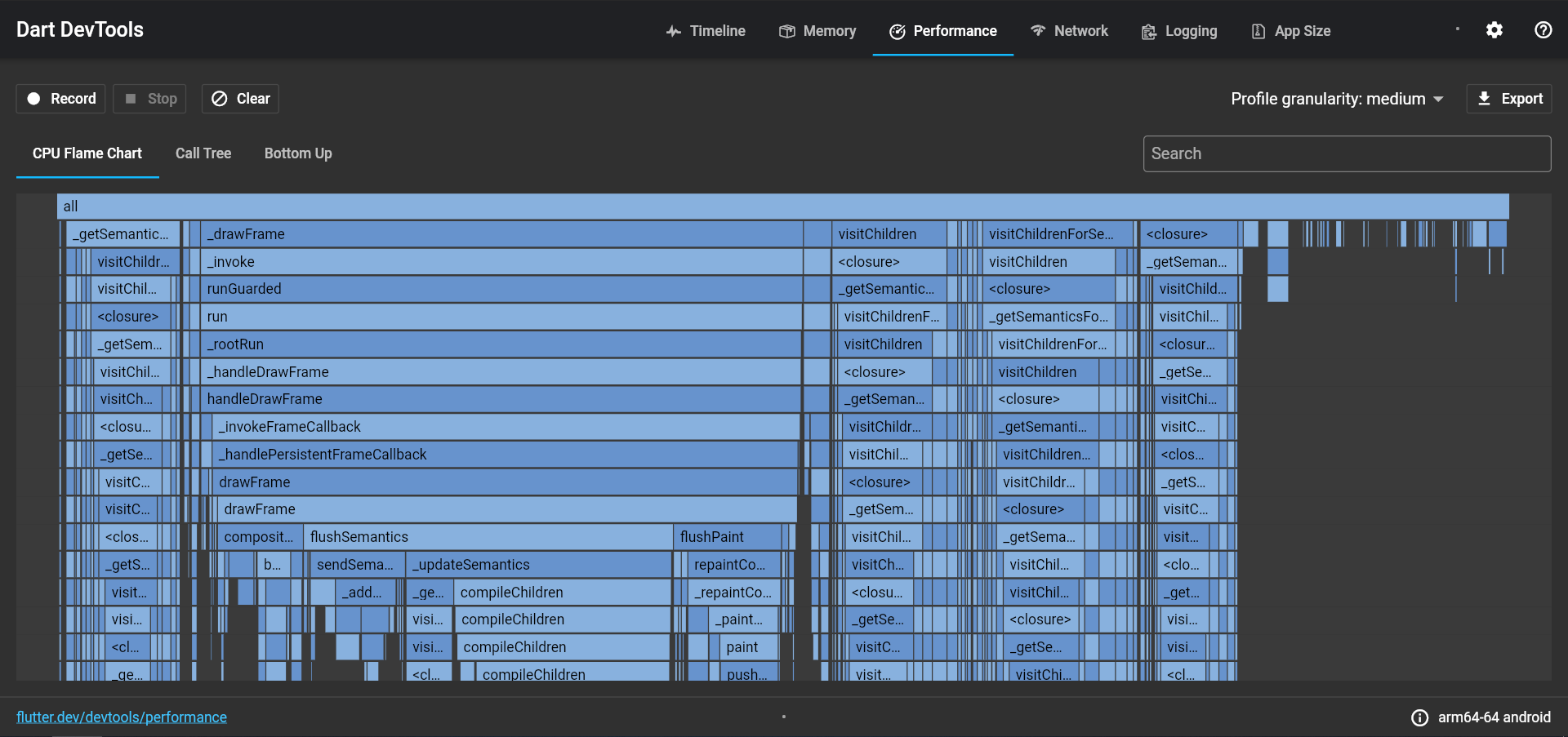Image resolution: width=1568 pixels, height=737 pixels.
Task: Change granularity via the medium selector arrow
Action: pos(1438,99)
